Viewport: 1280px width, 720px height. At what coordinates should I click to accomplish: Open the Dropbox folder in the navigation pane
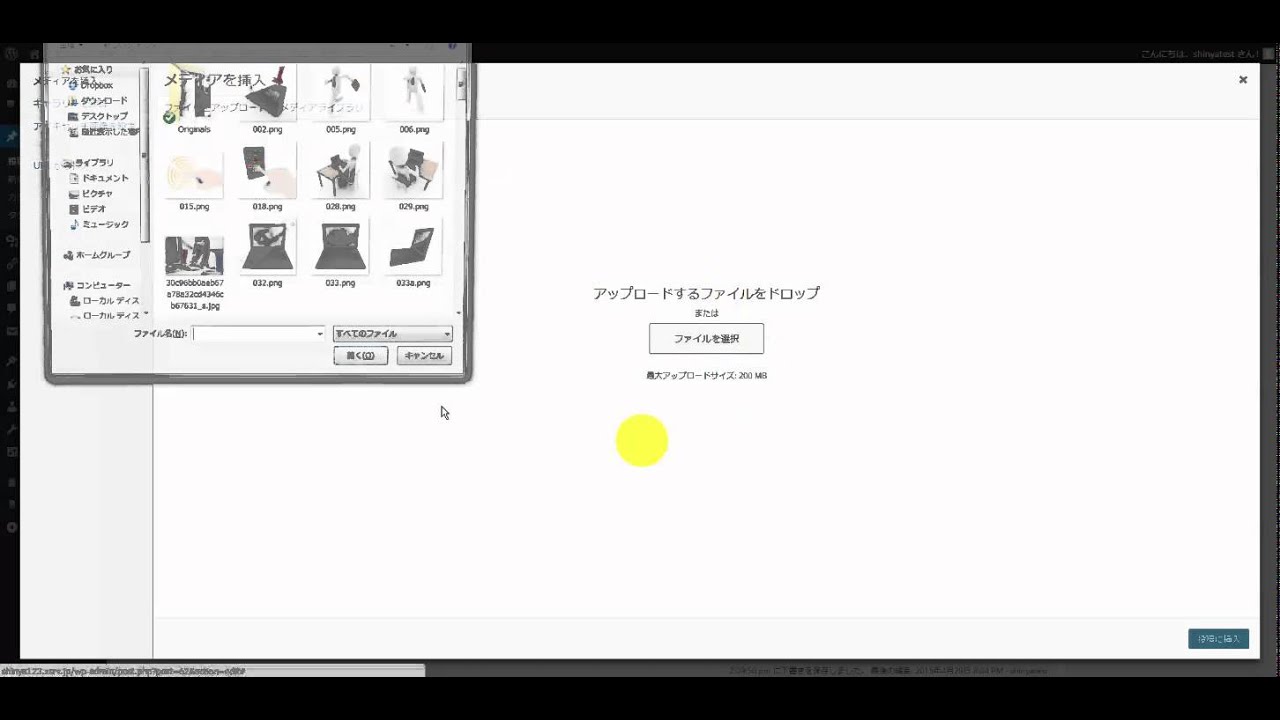click(x=89, y=85)
